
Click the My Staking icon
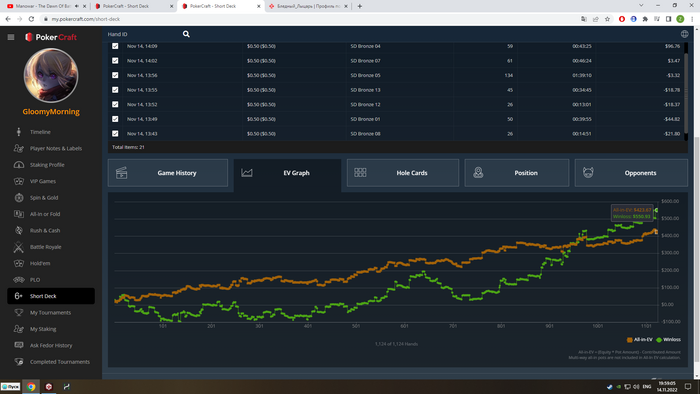19,329
